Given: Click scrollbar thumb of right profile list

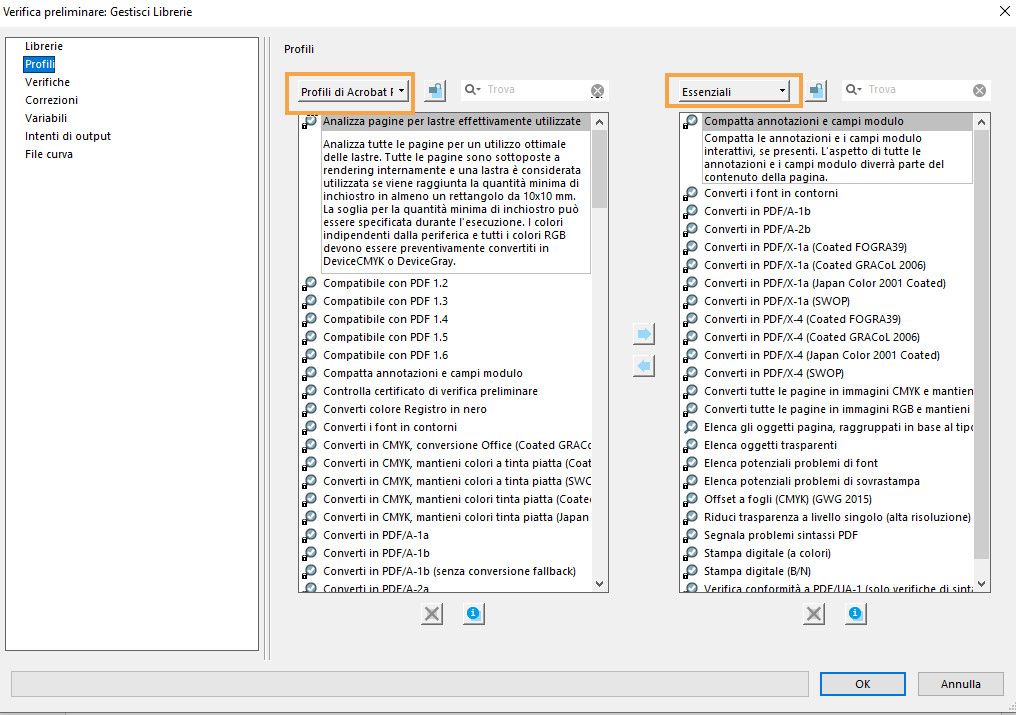Looking at the screenshot, I should point(982,344).
